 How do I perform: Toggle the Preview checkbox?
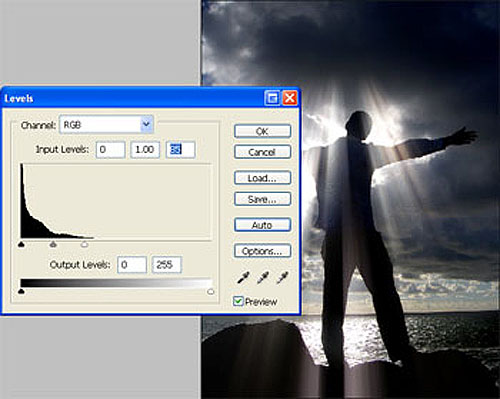tap(238, 301)
